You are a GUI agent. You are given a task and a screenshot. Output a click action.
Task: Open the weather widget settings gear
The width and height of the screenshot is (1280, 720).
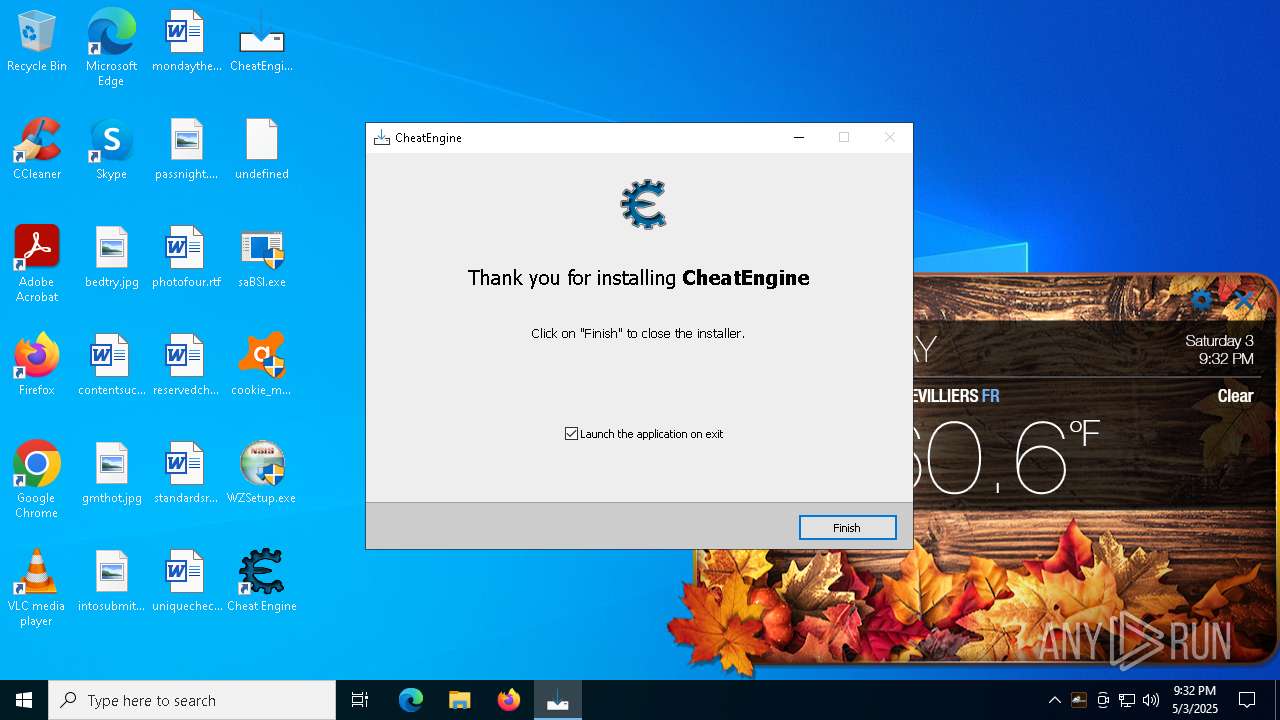point(1202,300)
